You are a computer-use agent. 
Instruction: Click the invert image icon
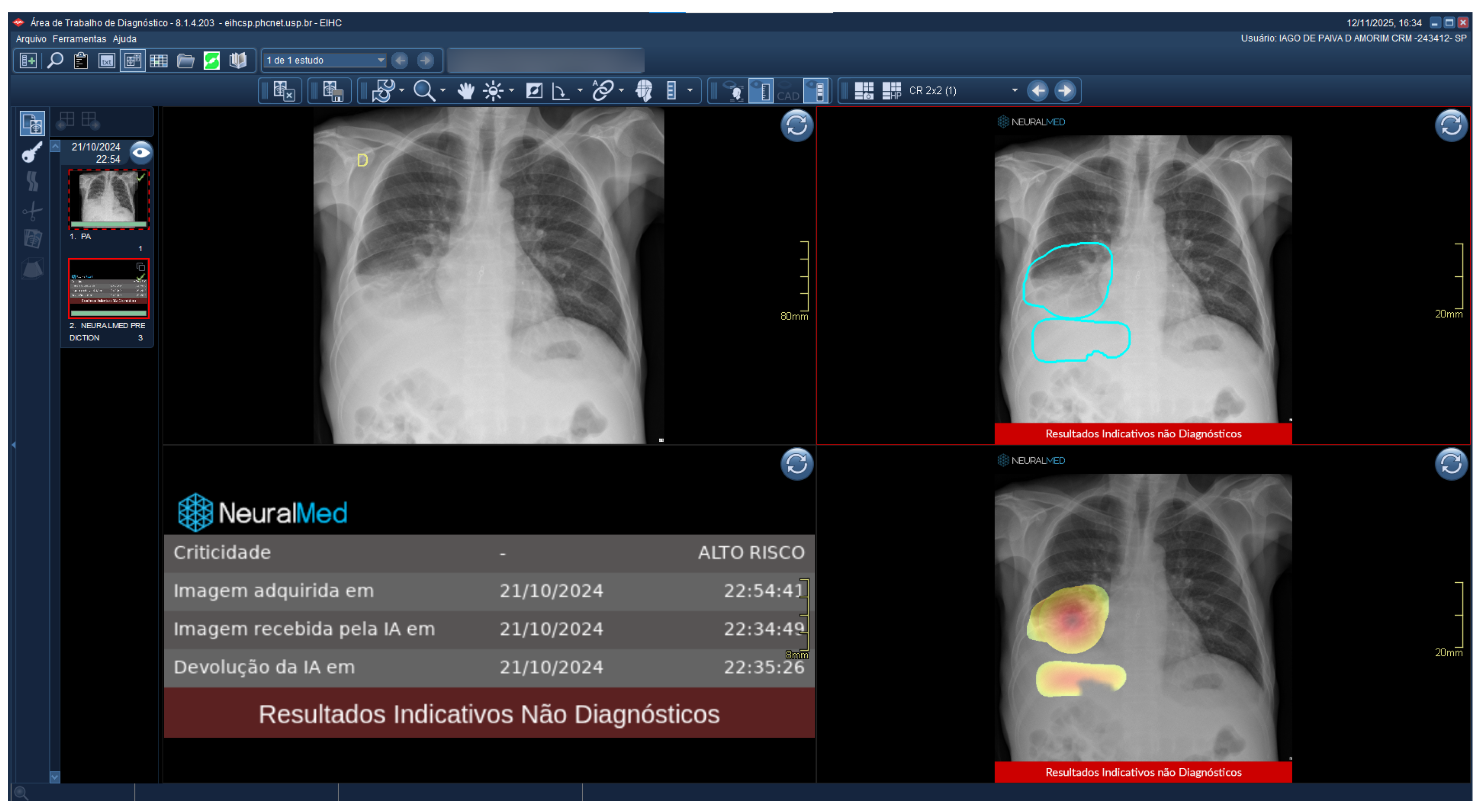[x=534, y=91]
